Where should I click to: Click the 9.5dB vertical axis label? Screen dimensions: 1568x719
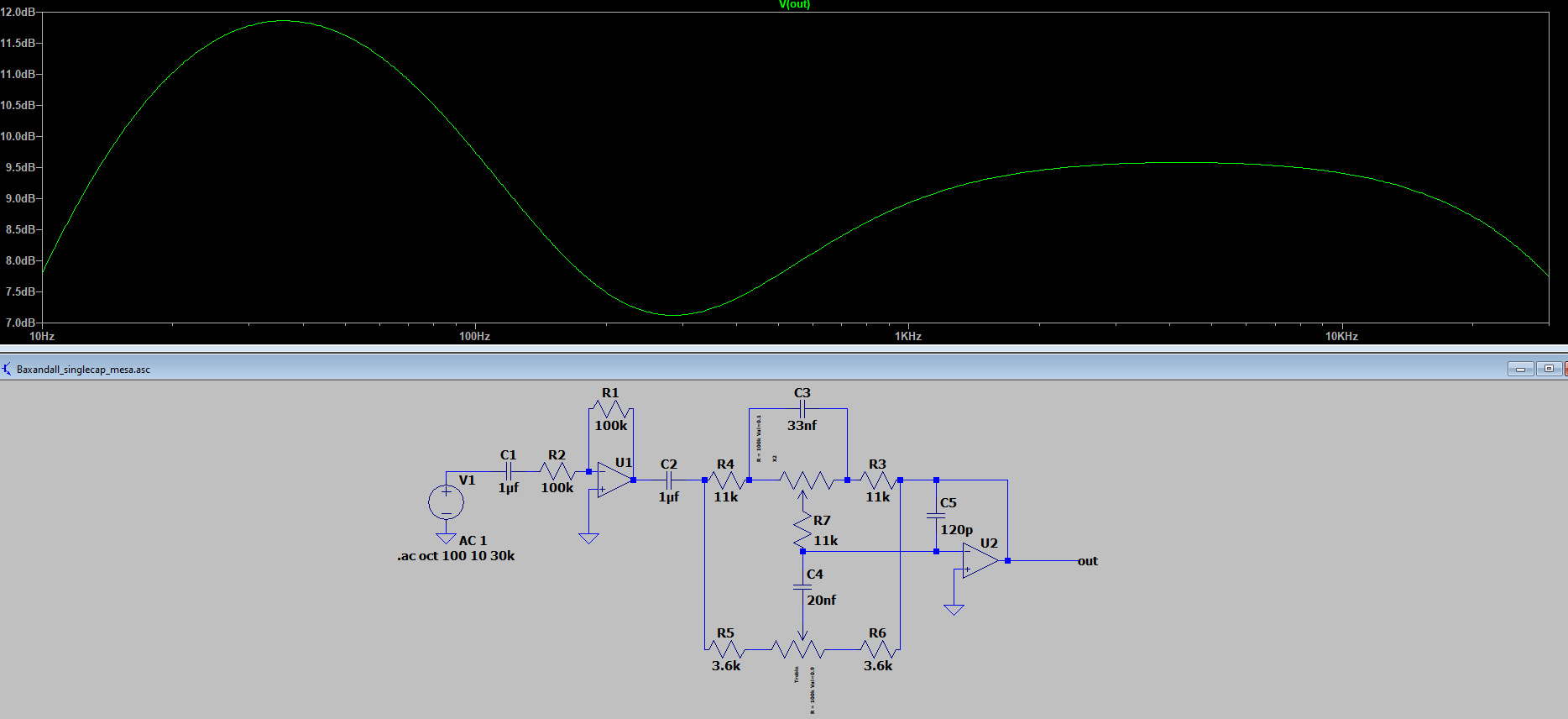click(20, 167)
